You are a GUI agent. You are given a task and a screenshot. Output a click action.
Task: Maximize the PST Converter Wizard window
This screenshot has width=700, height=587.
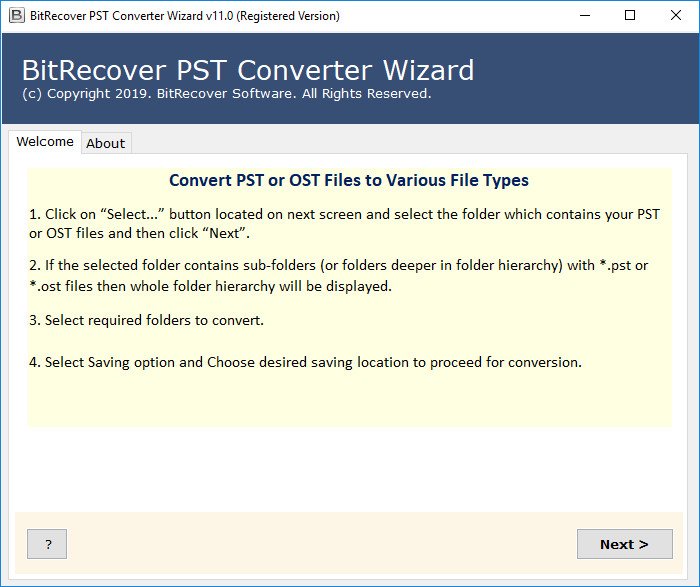click(x=629, y=16)
